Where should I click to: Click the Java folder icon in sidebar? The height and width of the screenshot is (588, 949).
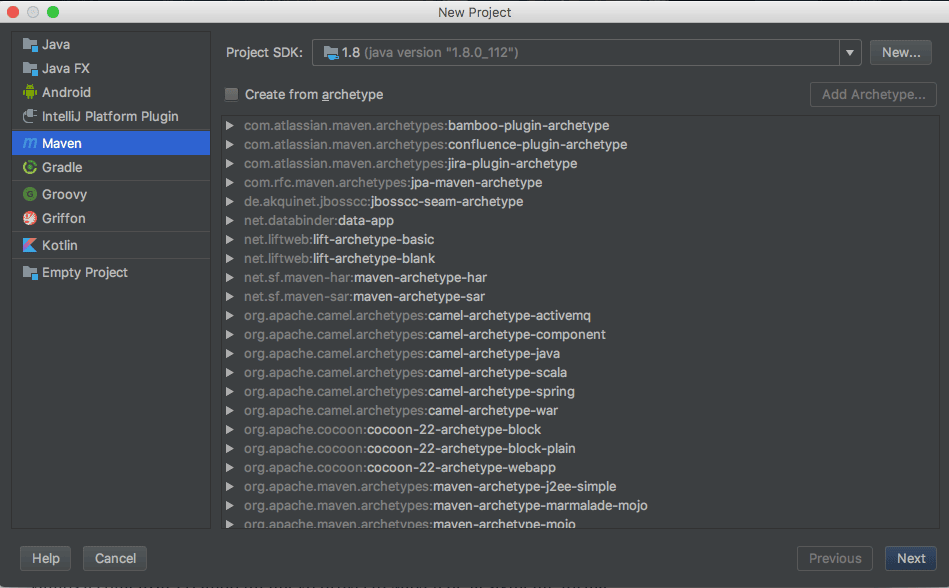click(30, 44)
